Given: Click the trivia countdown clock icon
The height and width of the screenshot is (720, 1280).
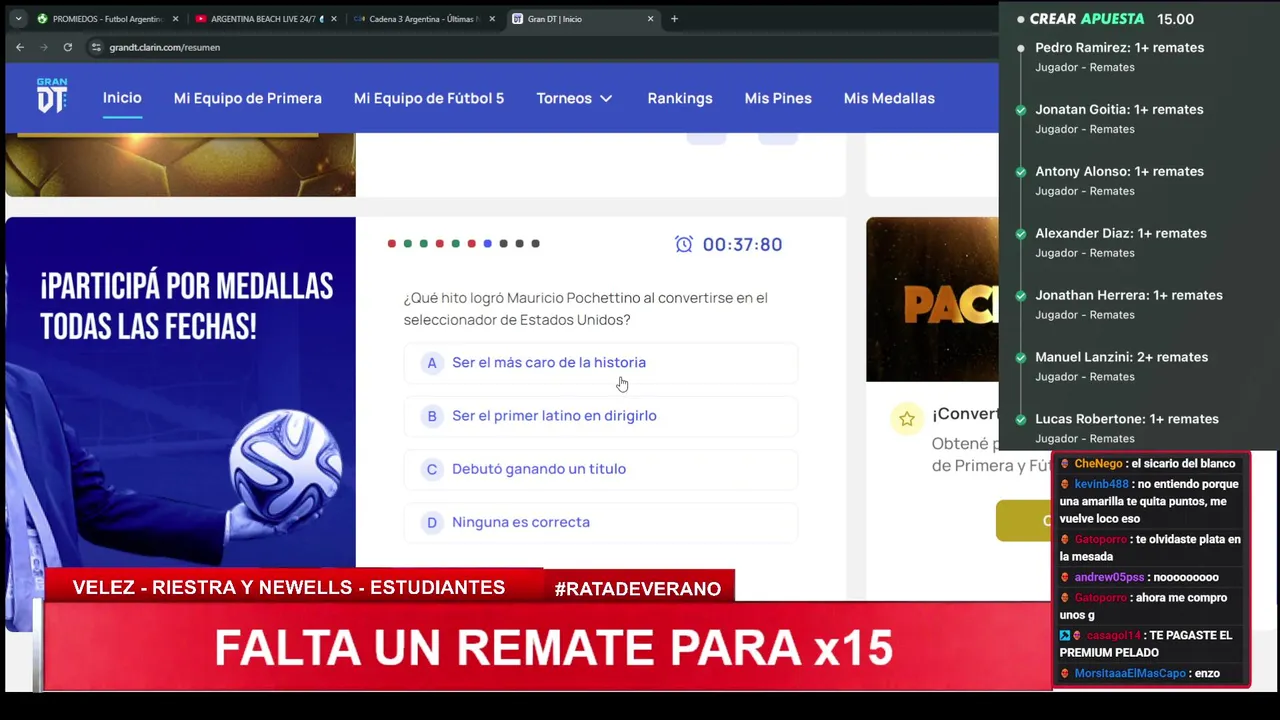Looking at the screenshot, I should [684, 244].
